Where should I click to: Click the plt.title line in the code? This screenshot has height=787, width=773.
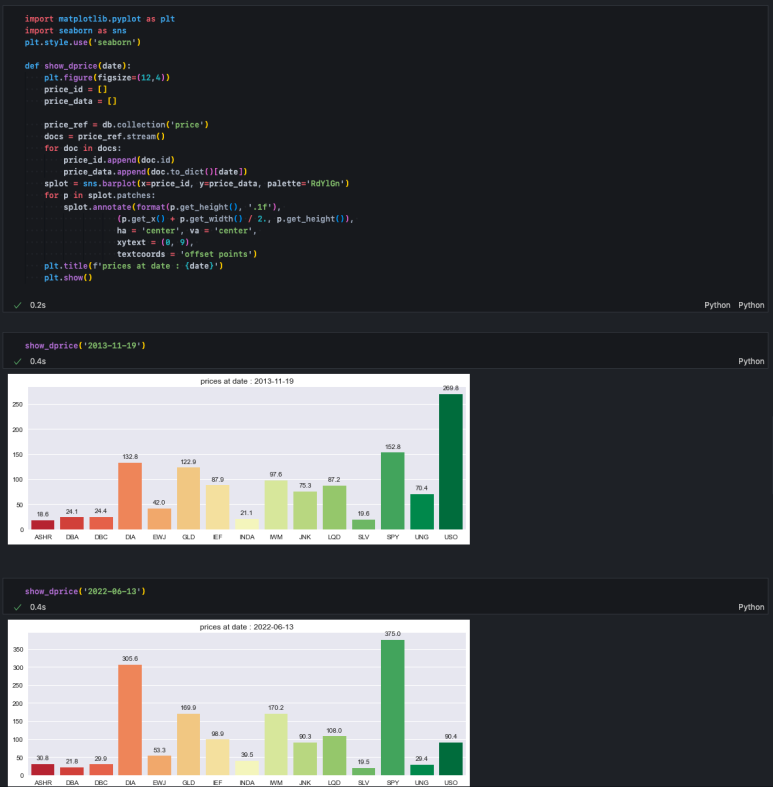point(134,266)
